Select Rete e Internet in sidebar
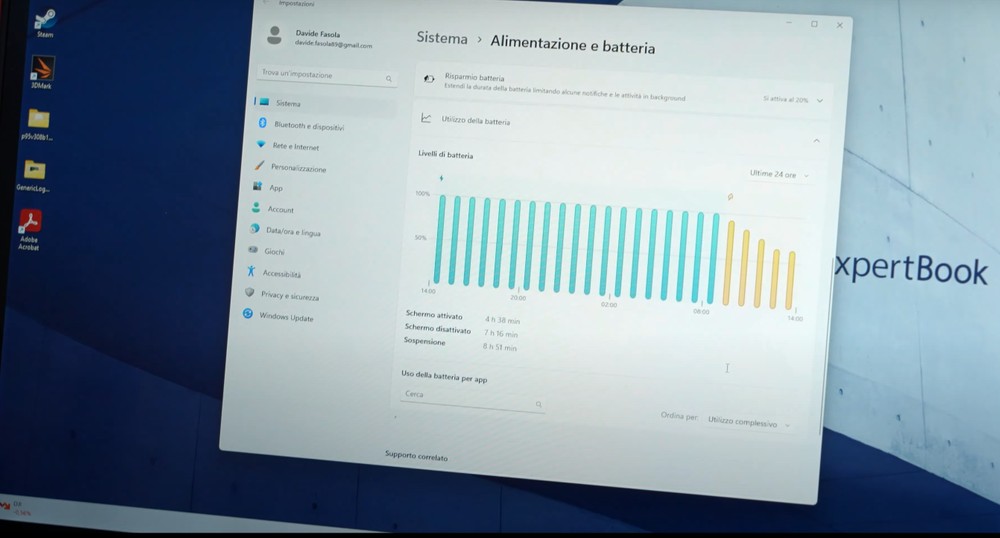This screenshot has height=538, width=1000. click(x=295, y=147)
